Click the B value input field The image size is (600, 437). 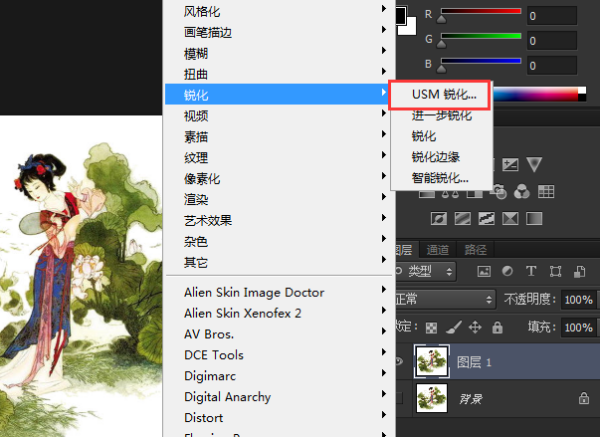551,65
